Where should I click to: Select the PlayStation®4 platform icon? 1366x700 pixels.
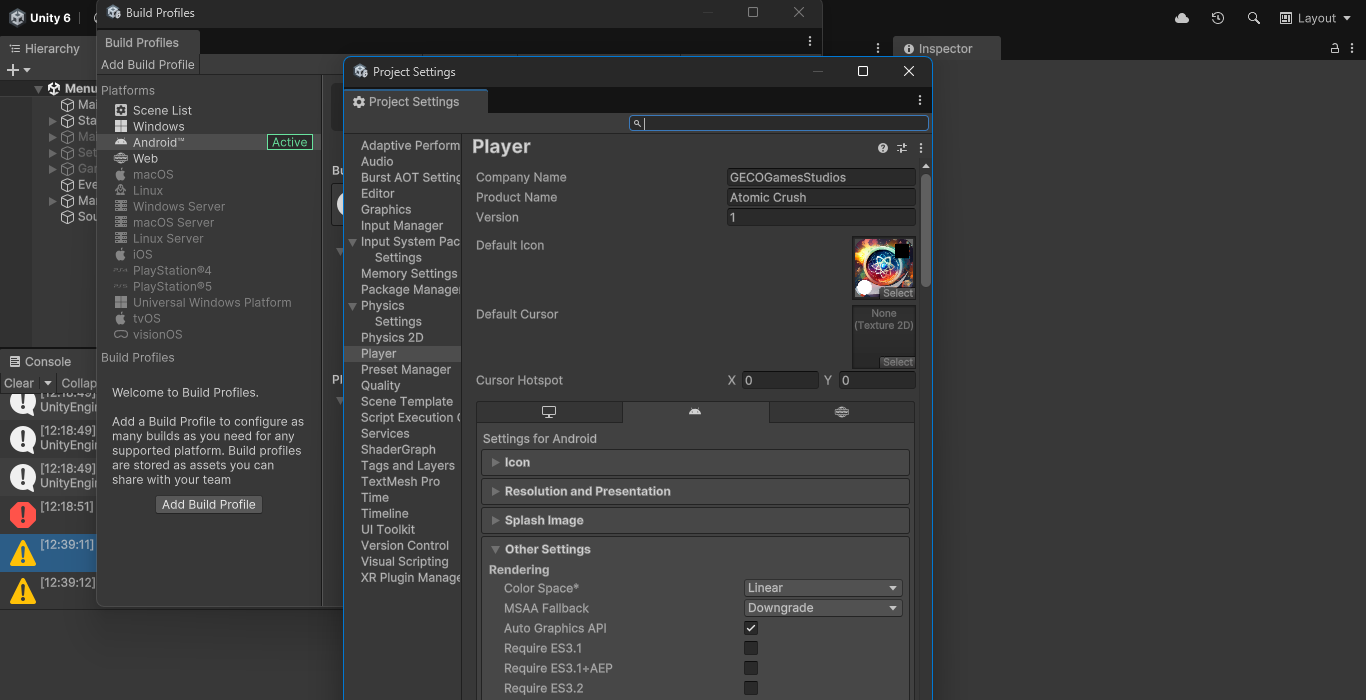coord(121,270)
